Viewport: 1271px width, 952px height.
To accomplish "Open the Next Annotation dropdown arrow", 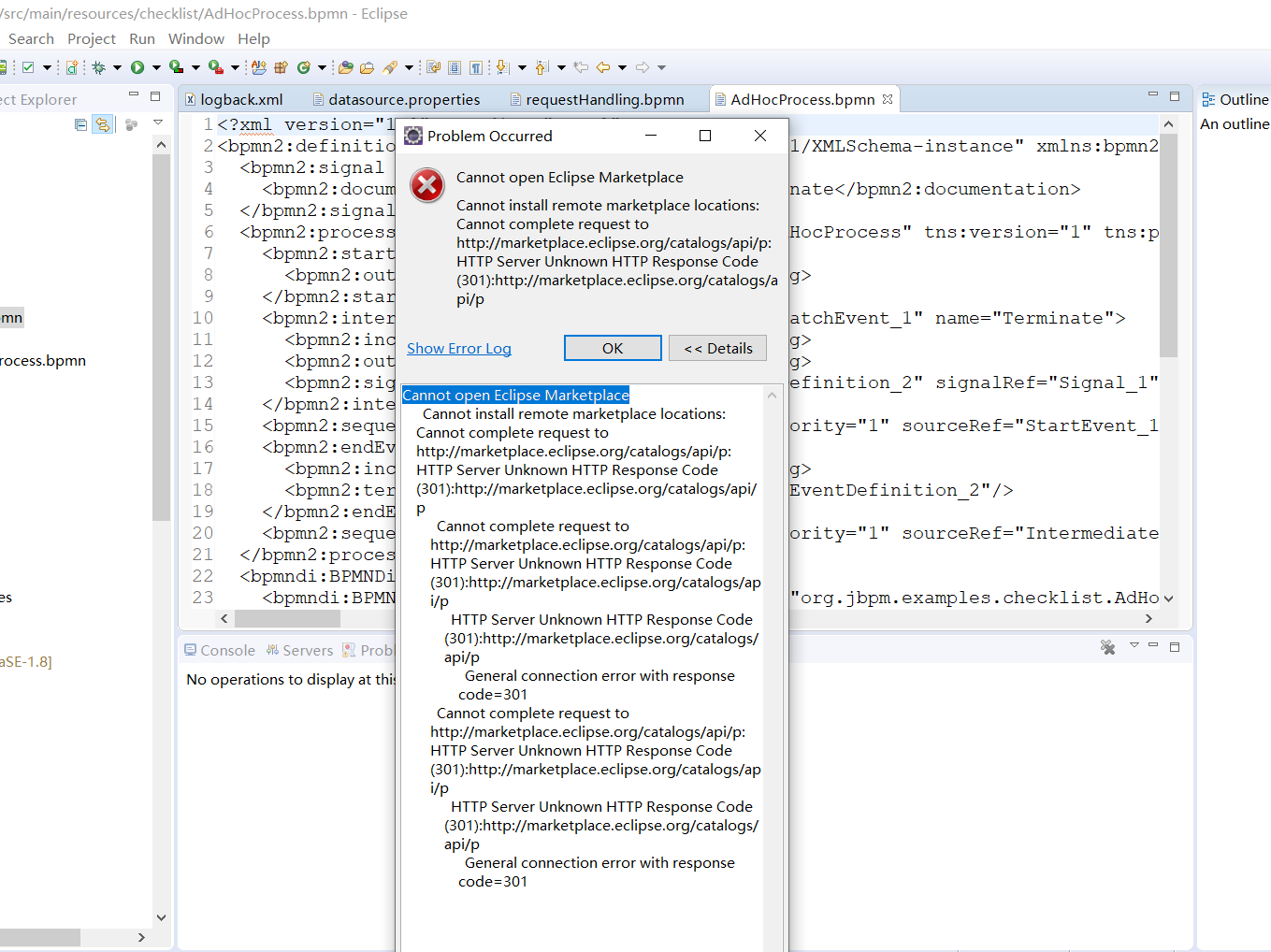I will pos(522,67).
